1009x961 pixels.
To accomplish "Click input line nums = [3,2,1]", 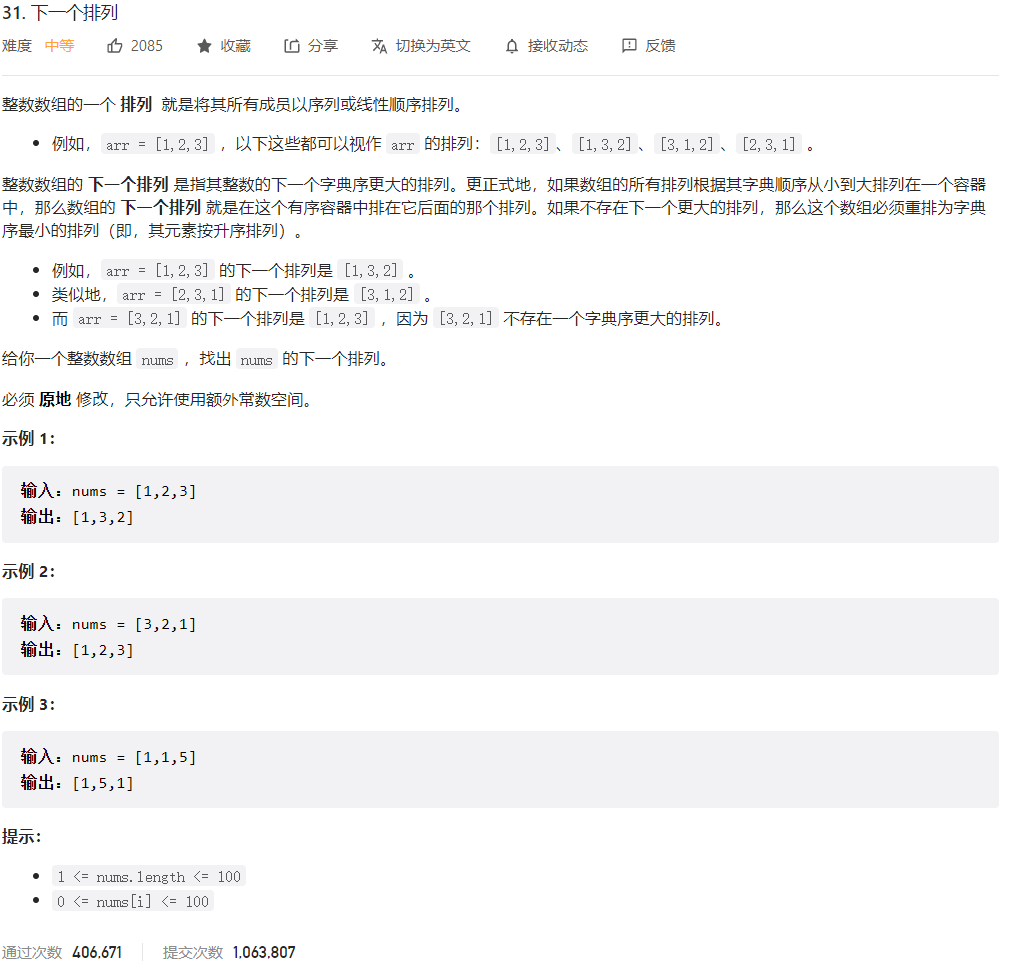I will 108,624.
